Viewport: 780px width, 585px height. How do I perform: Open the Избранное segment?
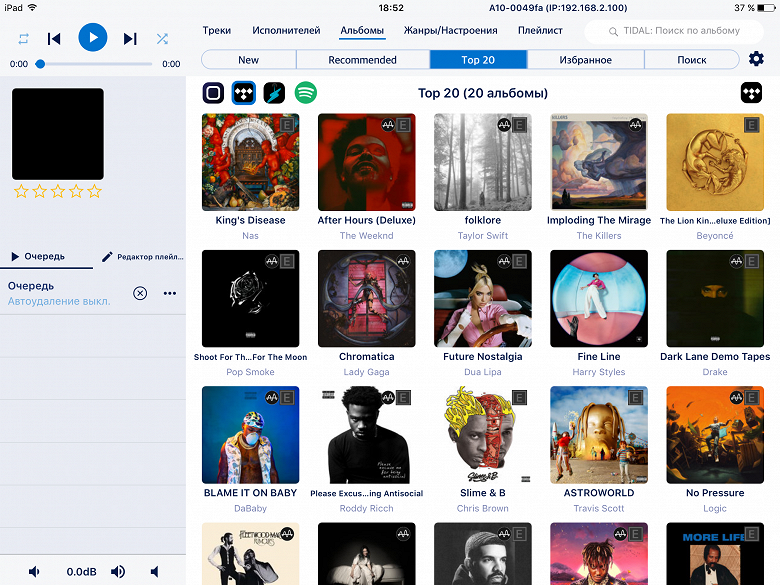coord(585,60)
